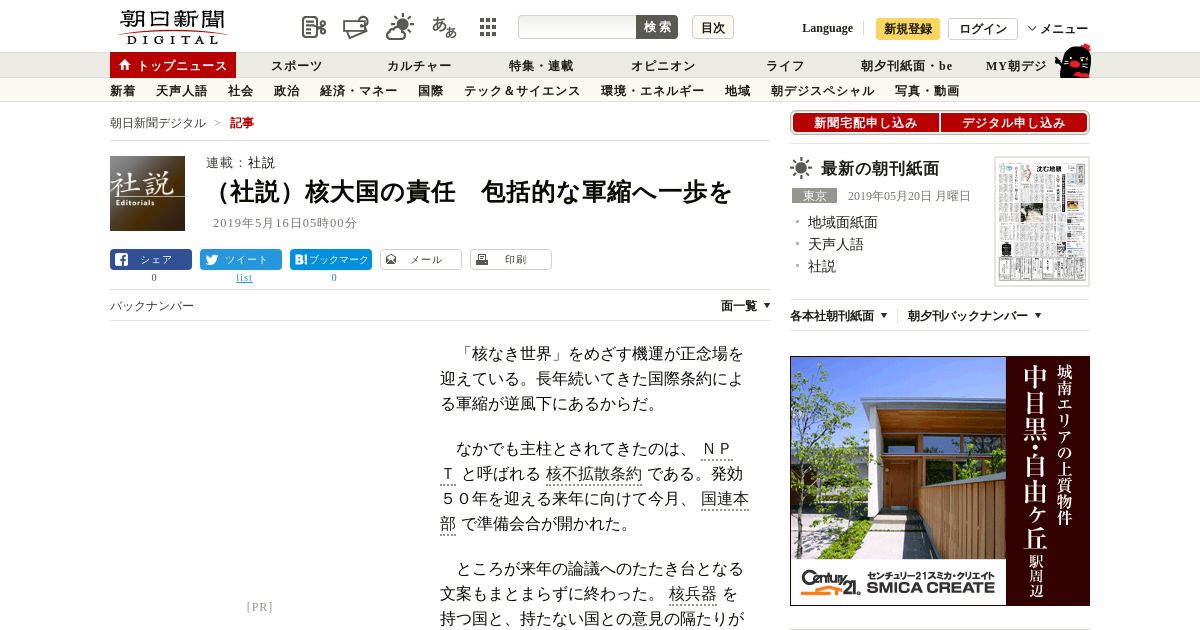
Task: Change font size with あぁ icon
Action: [444, 27]
